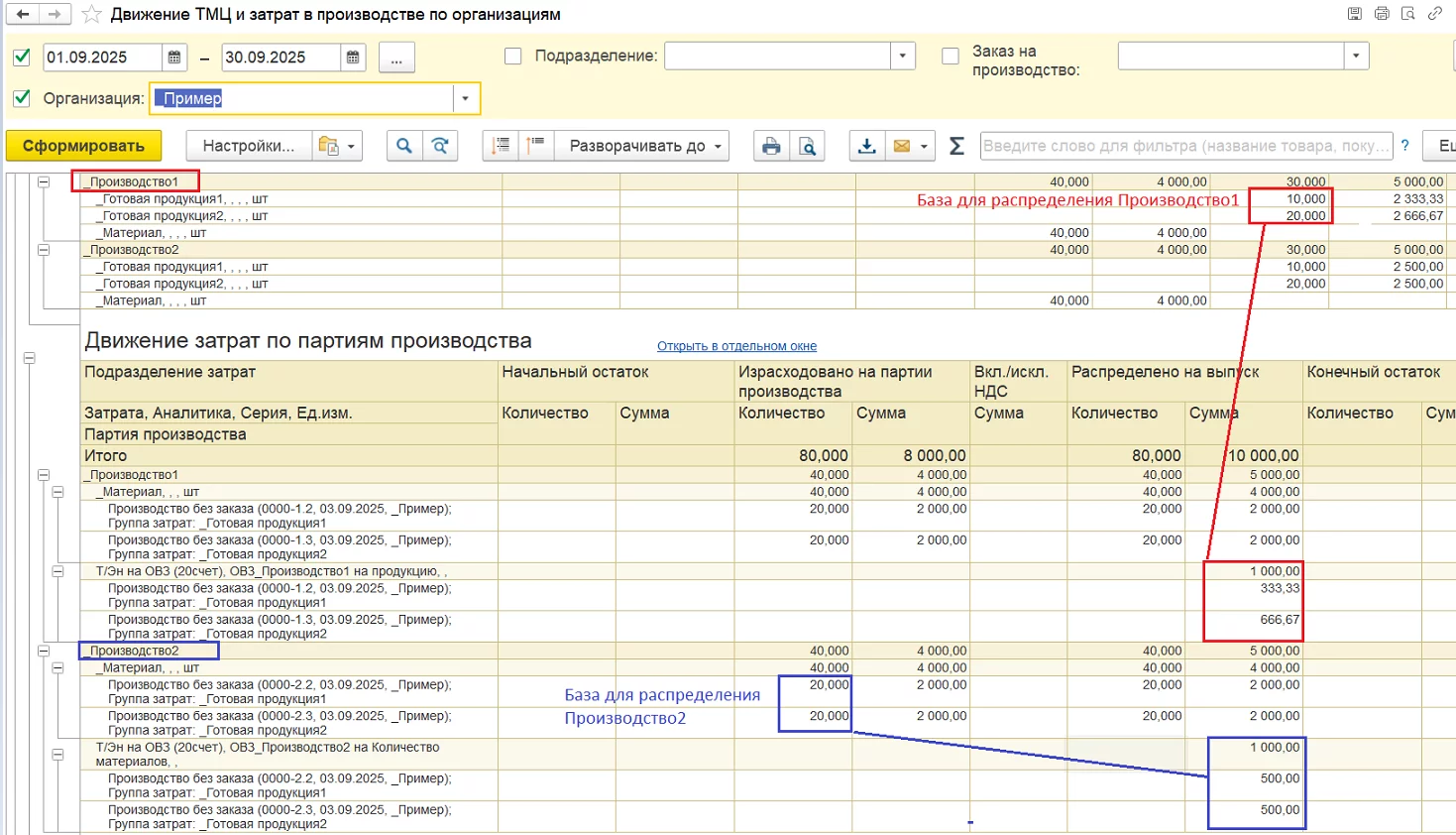Click the filter word search input field
The image size is (1456, 835).
(x=1184, y=146)
